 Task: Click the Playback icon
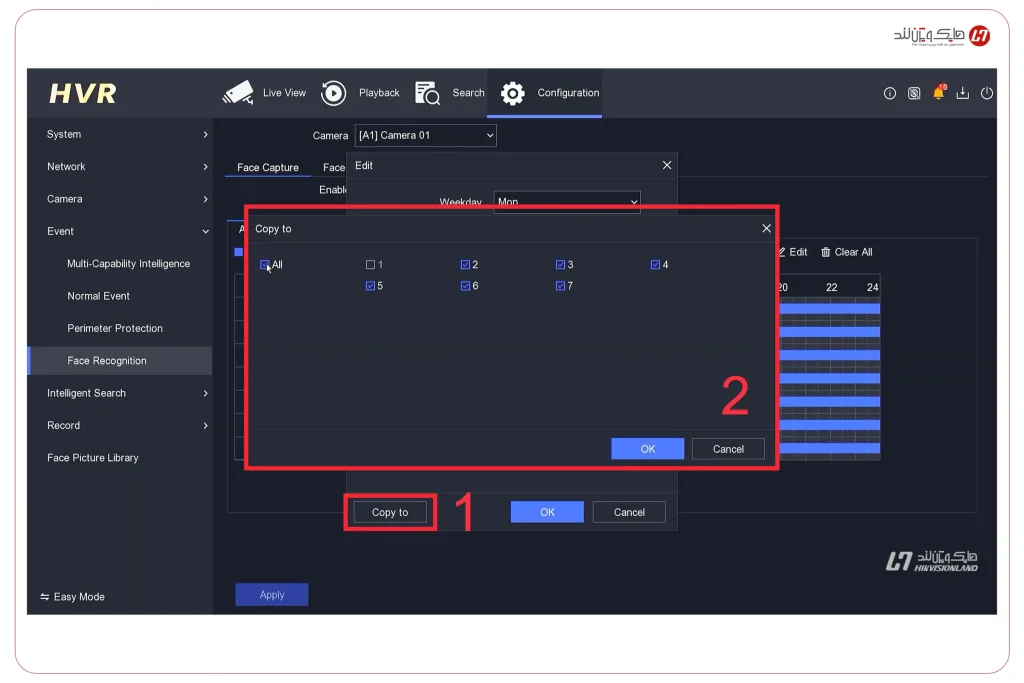pyautogui.click(x=334, y=93)
